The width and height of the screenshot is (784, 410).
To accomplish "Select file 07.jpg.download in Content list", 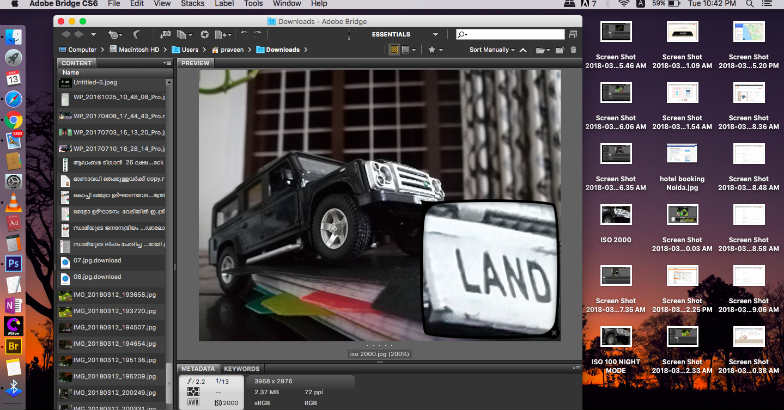I will coord(112,260).
